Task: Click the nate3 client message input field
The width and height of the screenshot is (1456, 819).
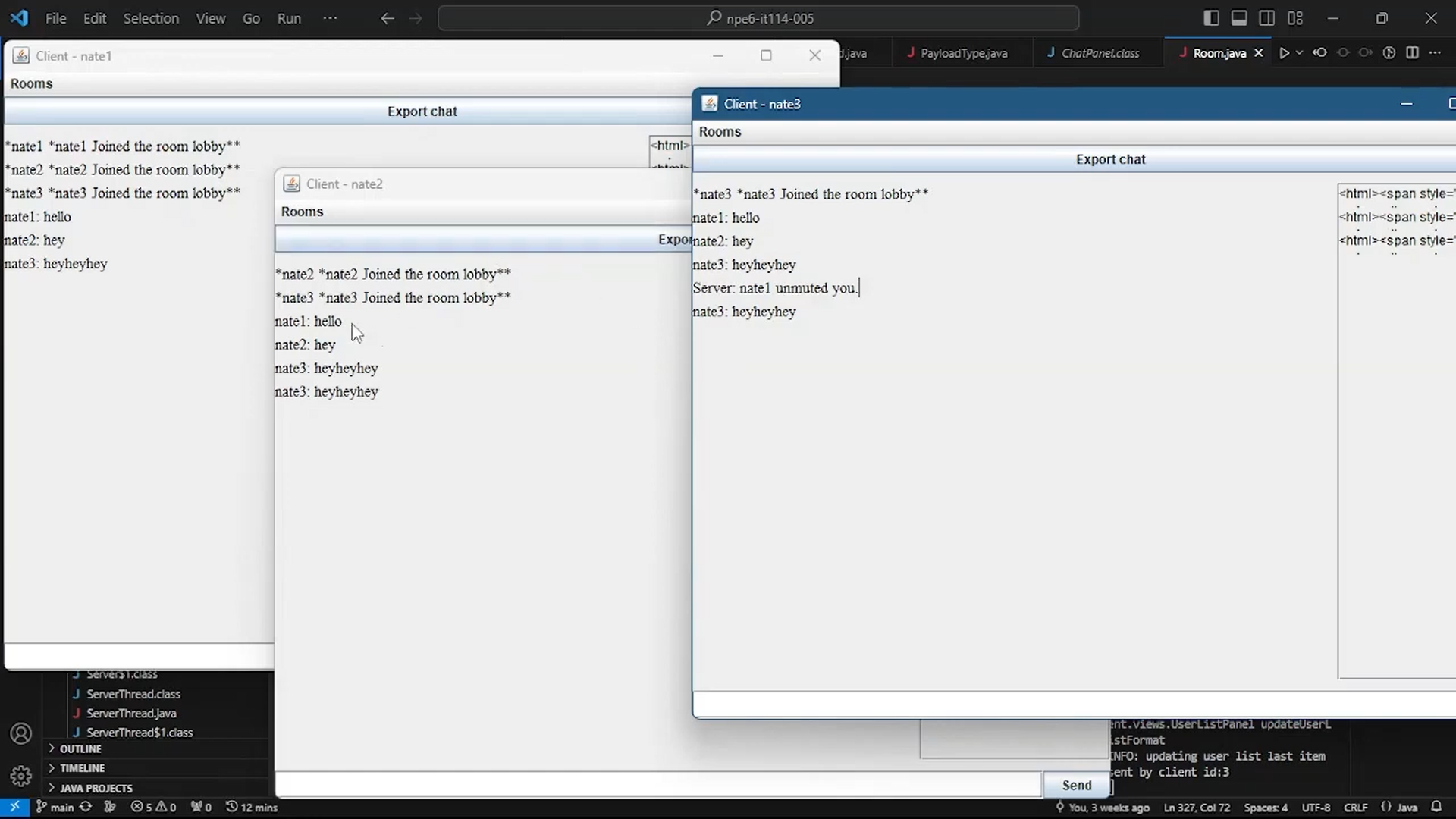Action: [x=1062, y=704]
